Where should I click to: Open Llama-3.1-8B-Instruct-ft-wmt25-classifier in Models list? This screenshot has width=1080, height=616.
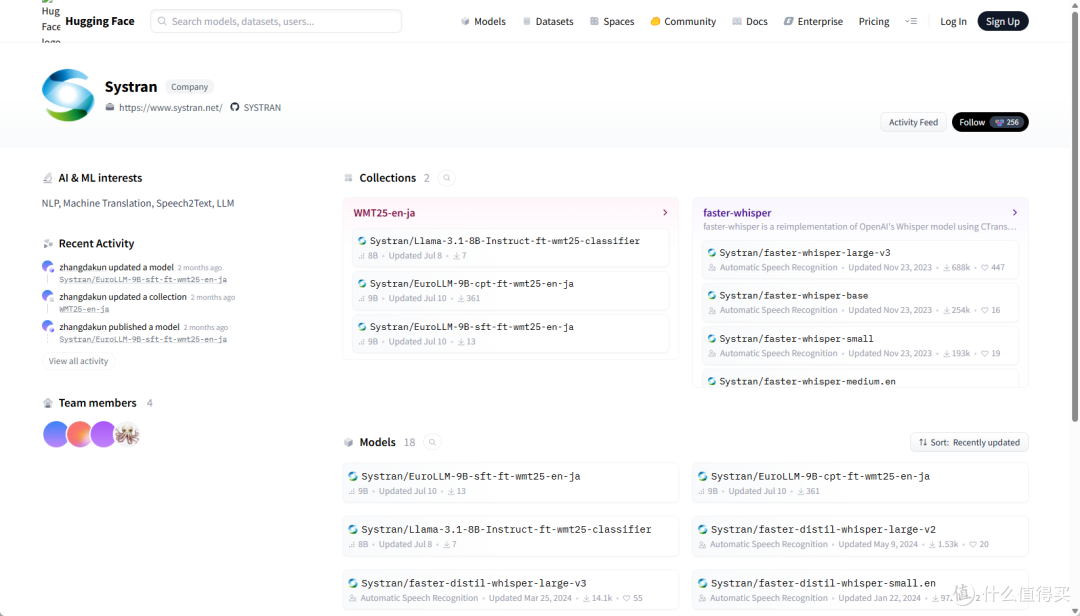tap(510, 536)
